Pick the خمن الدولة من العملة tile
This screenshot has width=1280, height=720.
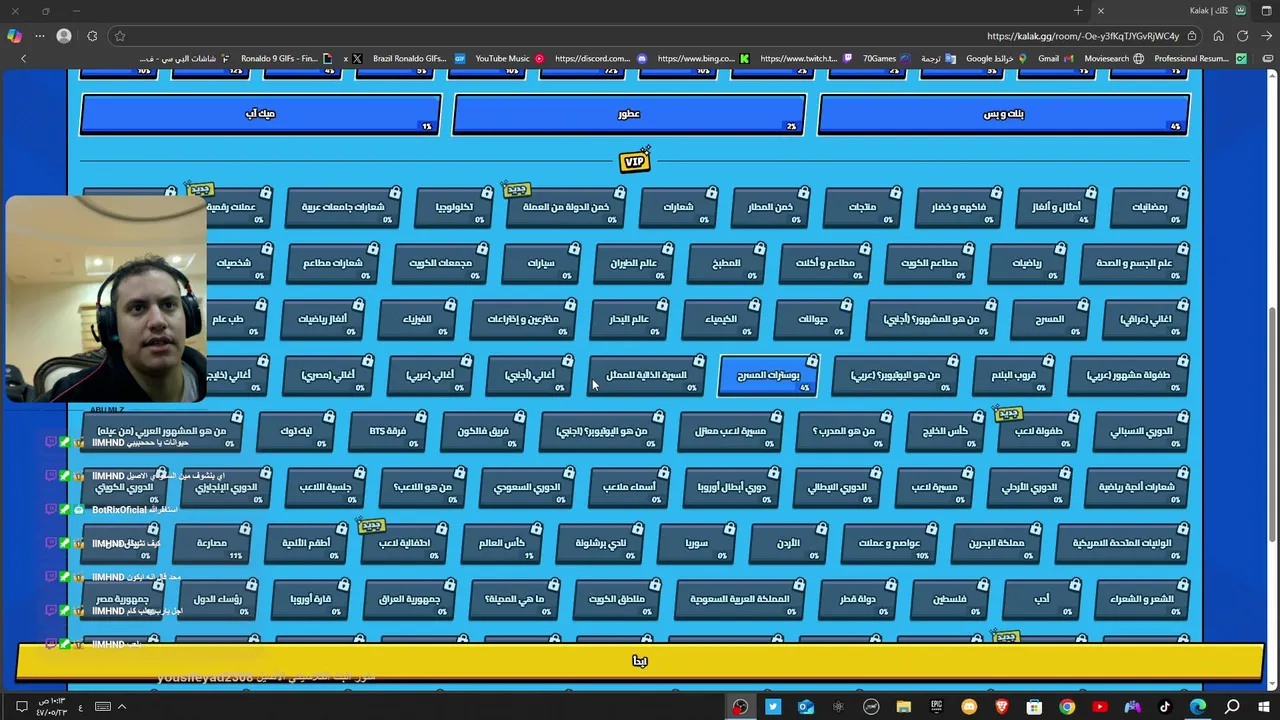(565, 208)
